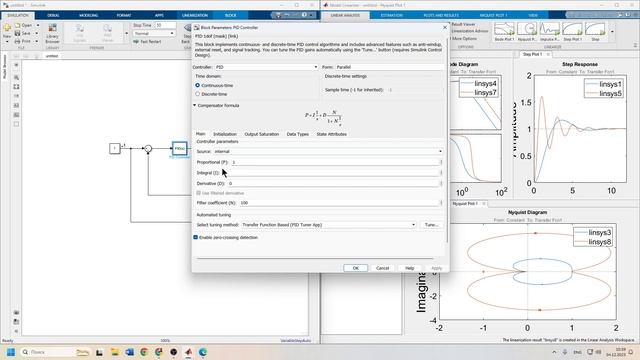Viewport: 640px width, 360px height.
Task: Click the Integral (I) input field
Action: 331,173
